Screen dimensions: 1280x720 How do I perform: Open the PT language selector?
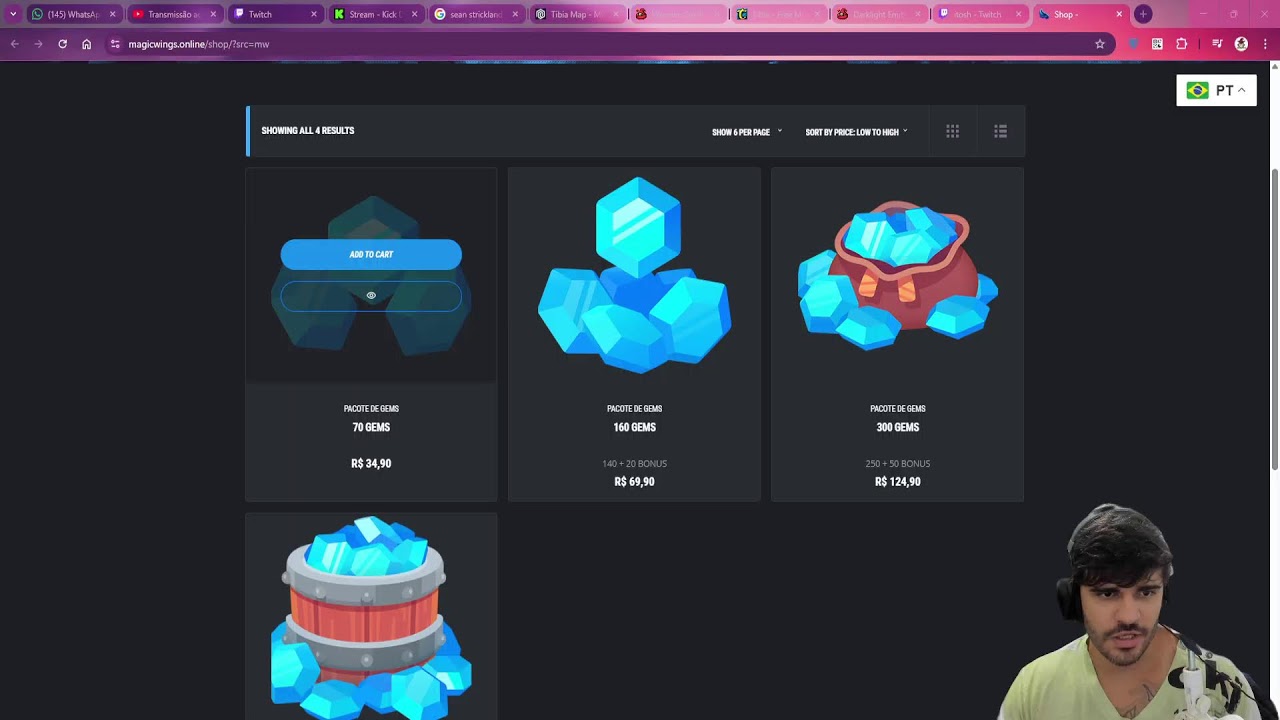point(1216,90)
